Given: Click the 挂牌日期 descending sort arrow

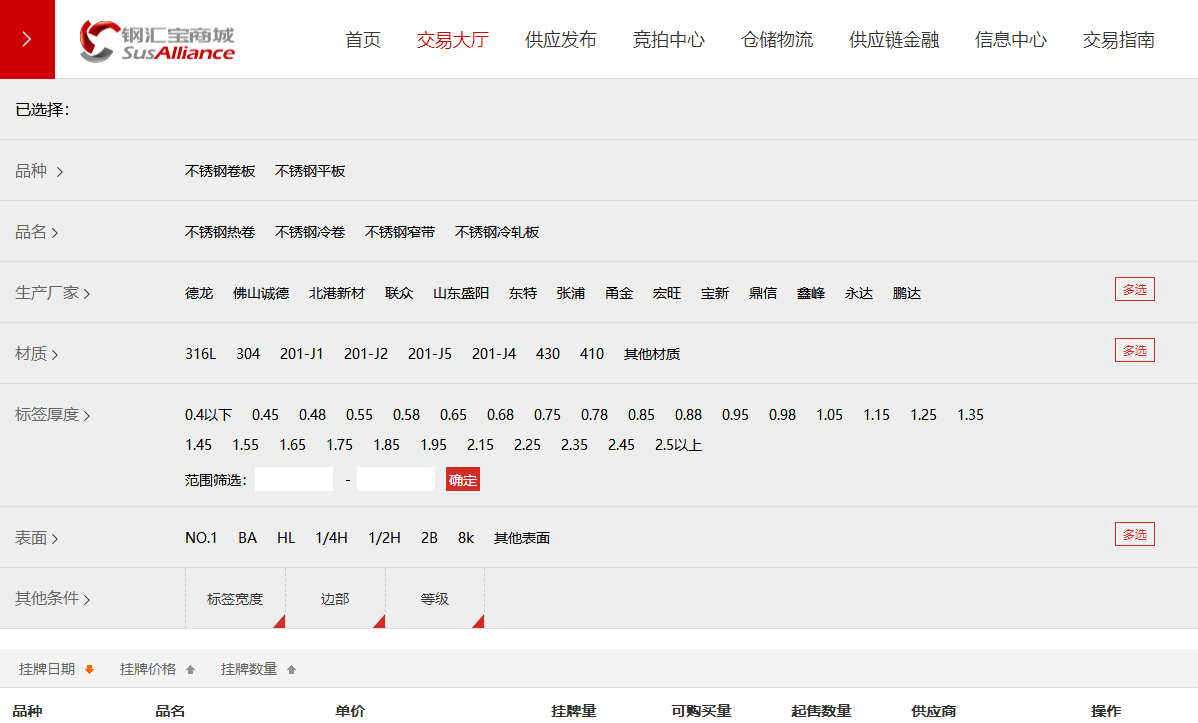Looking at the screenshot, I should tap(89, 670).
